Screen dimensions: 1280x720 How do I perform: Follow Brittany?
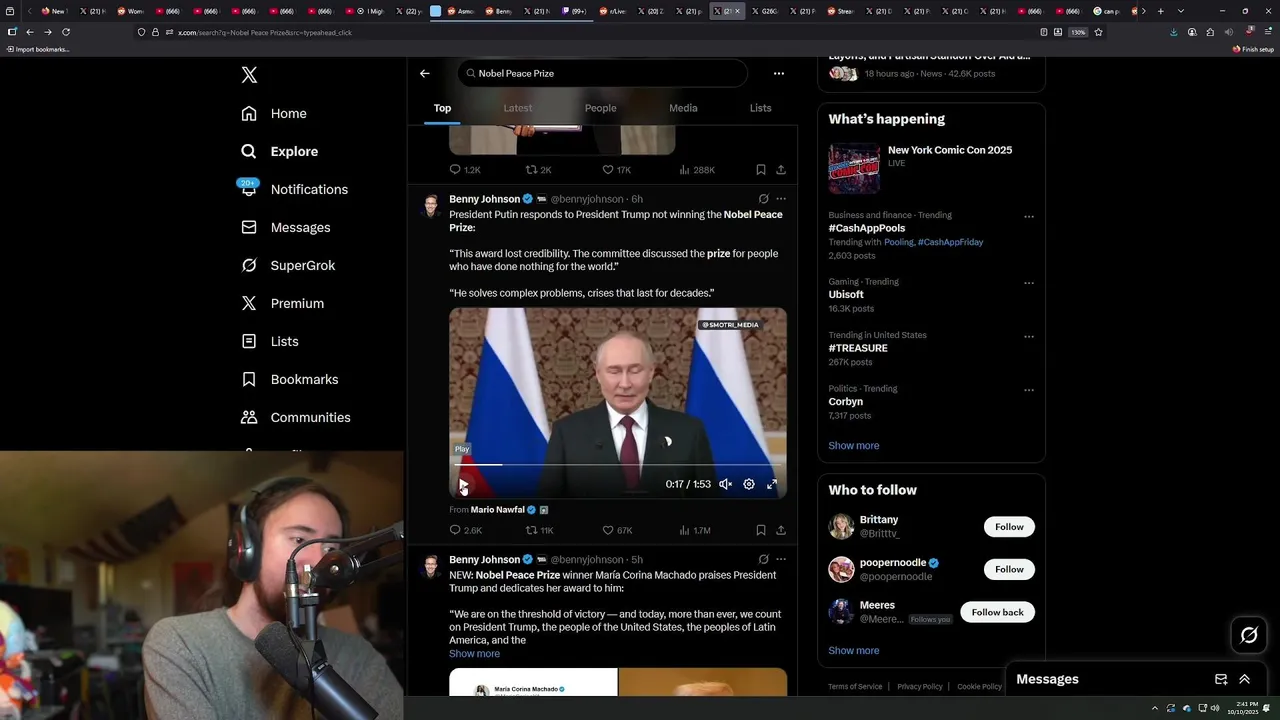coord(1009,527)
